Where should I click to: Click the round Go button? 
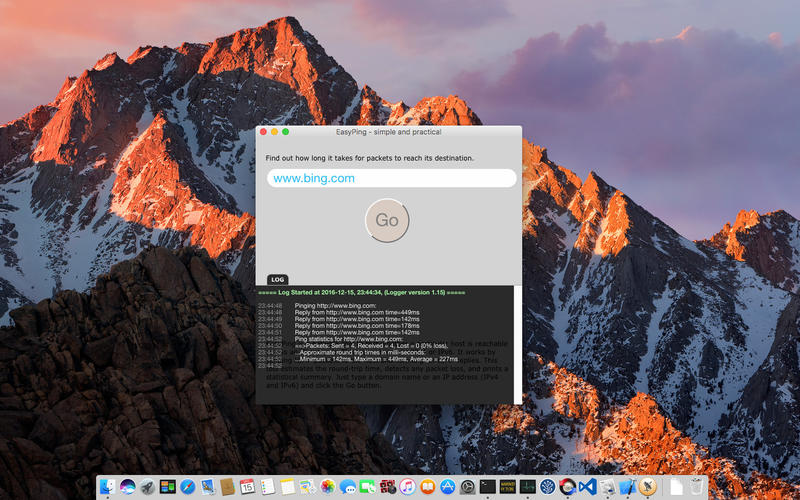(x=387, y=220)
